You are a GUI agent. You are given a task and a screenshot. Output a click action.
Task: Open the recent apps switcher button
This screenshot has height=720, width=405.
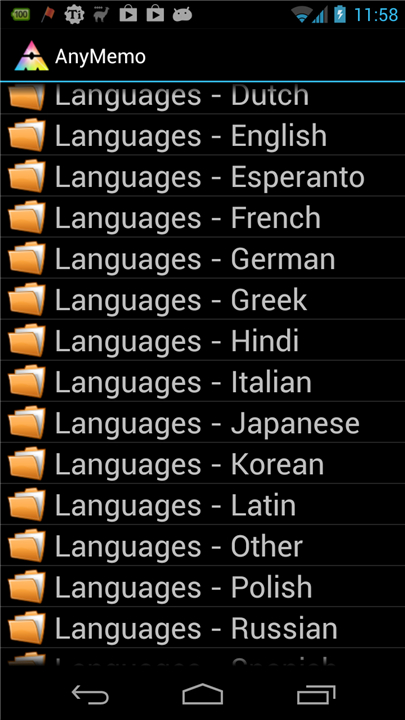pyautogui.click(x=316, y=694)
